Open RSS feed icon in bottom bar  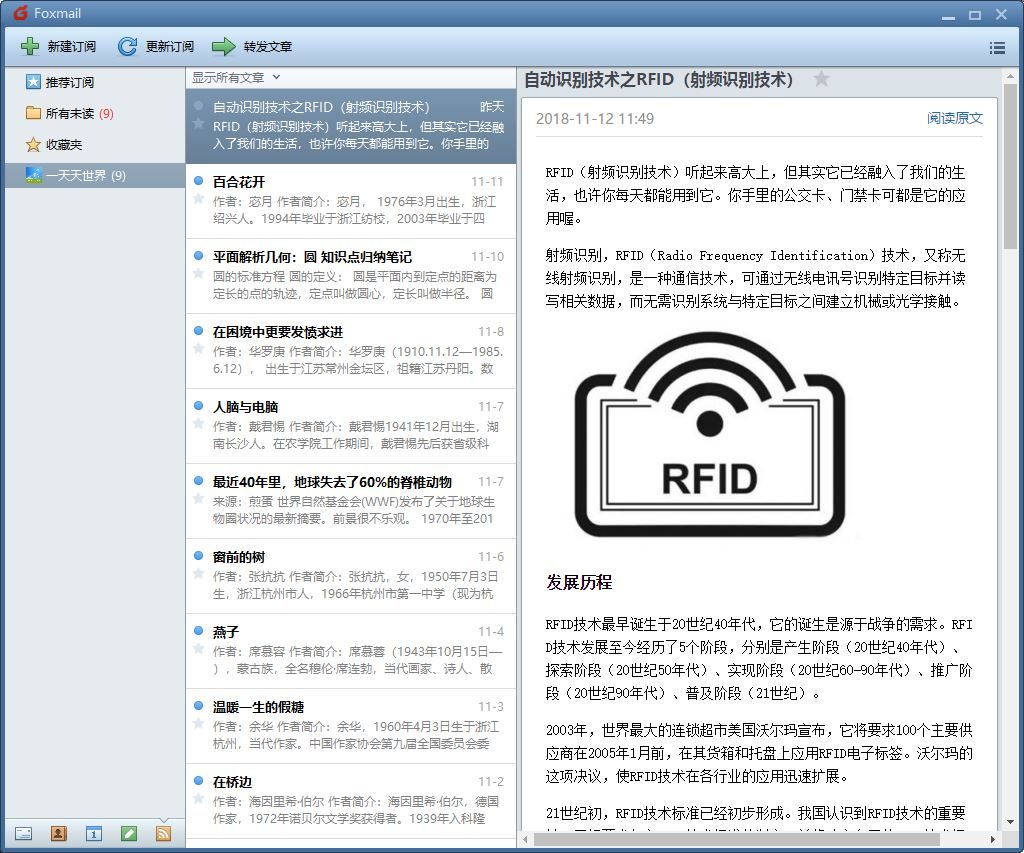[x=163, y=833]
